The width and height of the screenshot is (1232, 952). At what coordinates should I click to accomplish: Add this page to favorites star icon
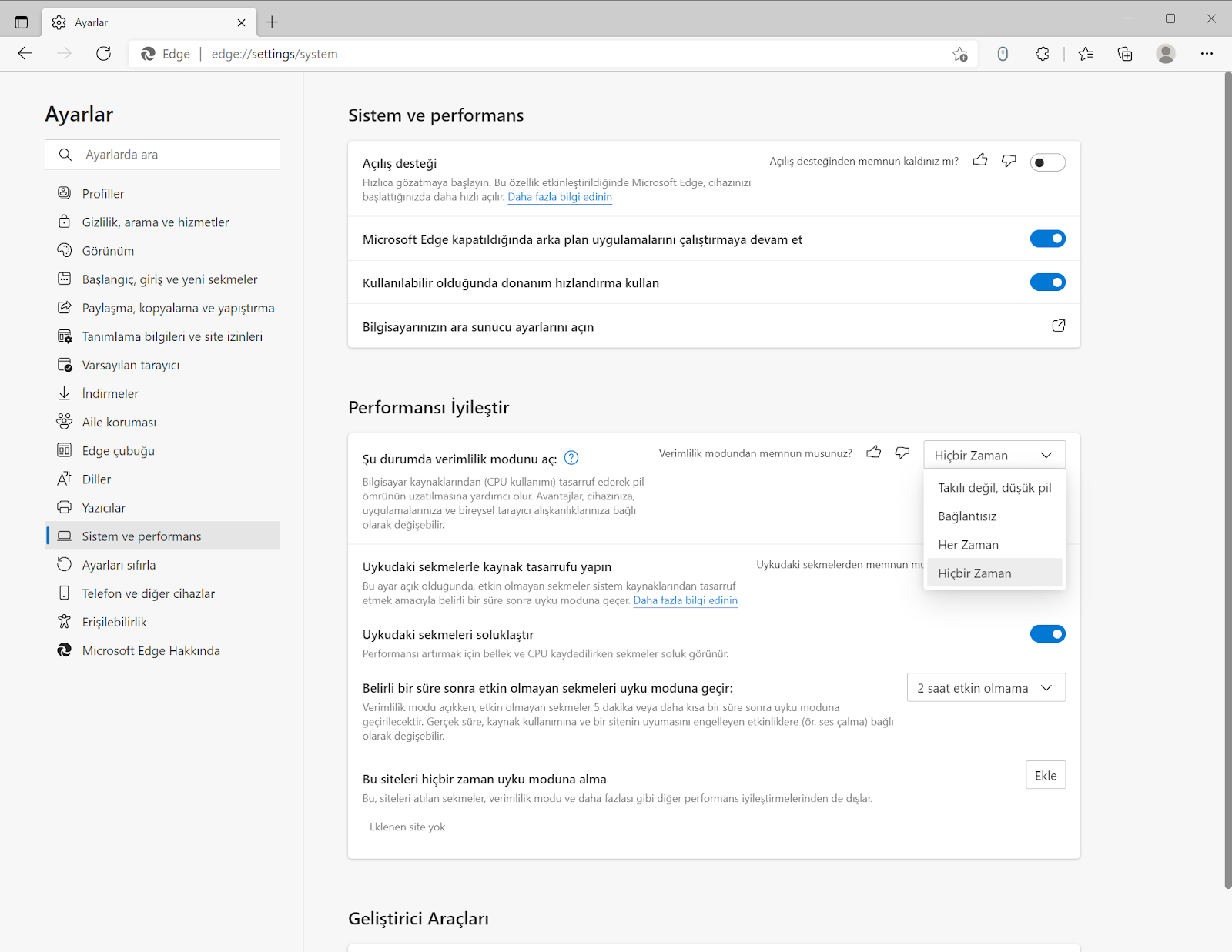tap(959, 54)
